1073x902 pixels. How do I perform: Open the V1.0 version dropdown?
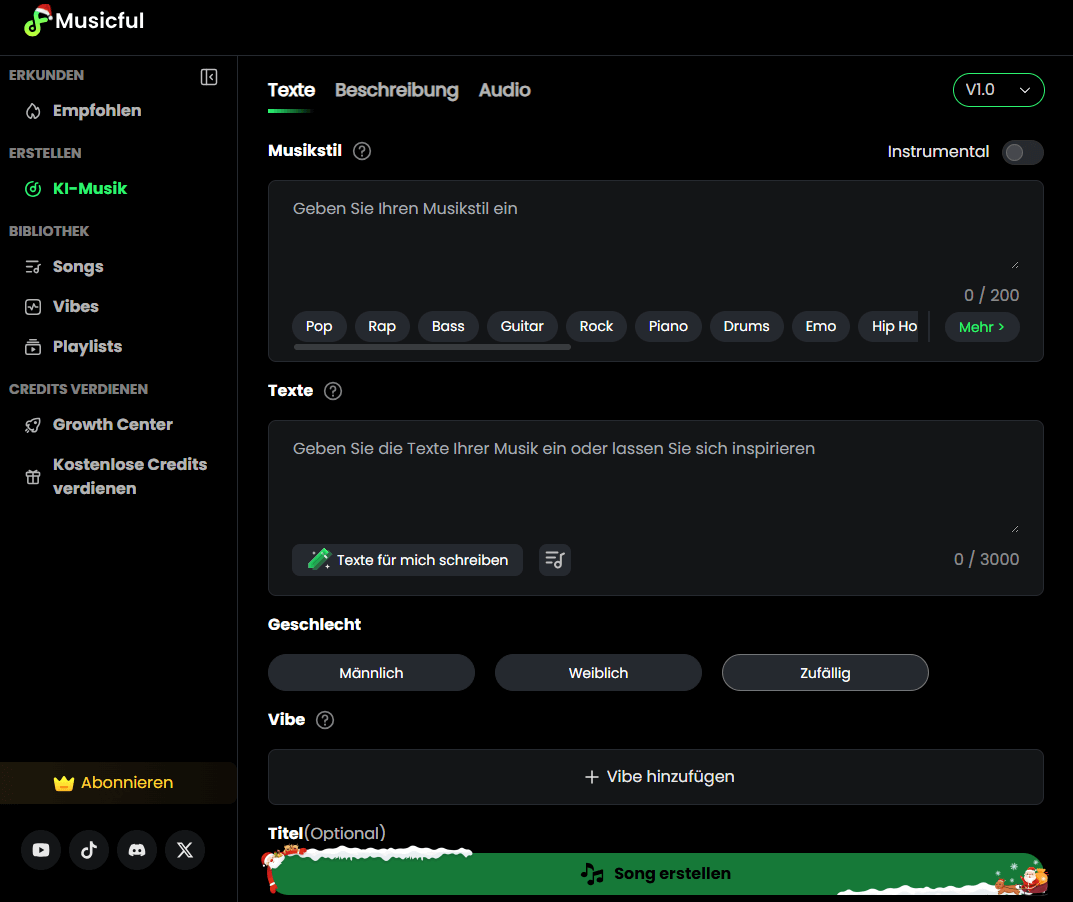pyautogui.click(x=998, y=90)
